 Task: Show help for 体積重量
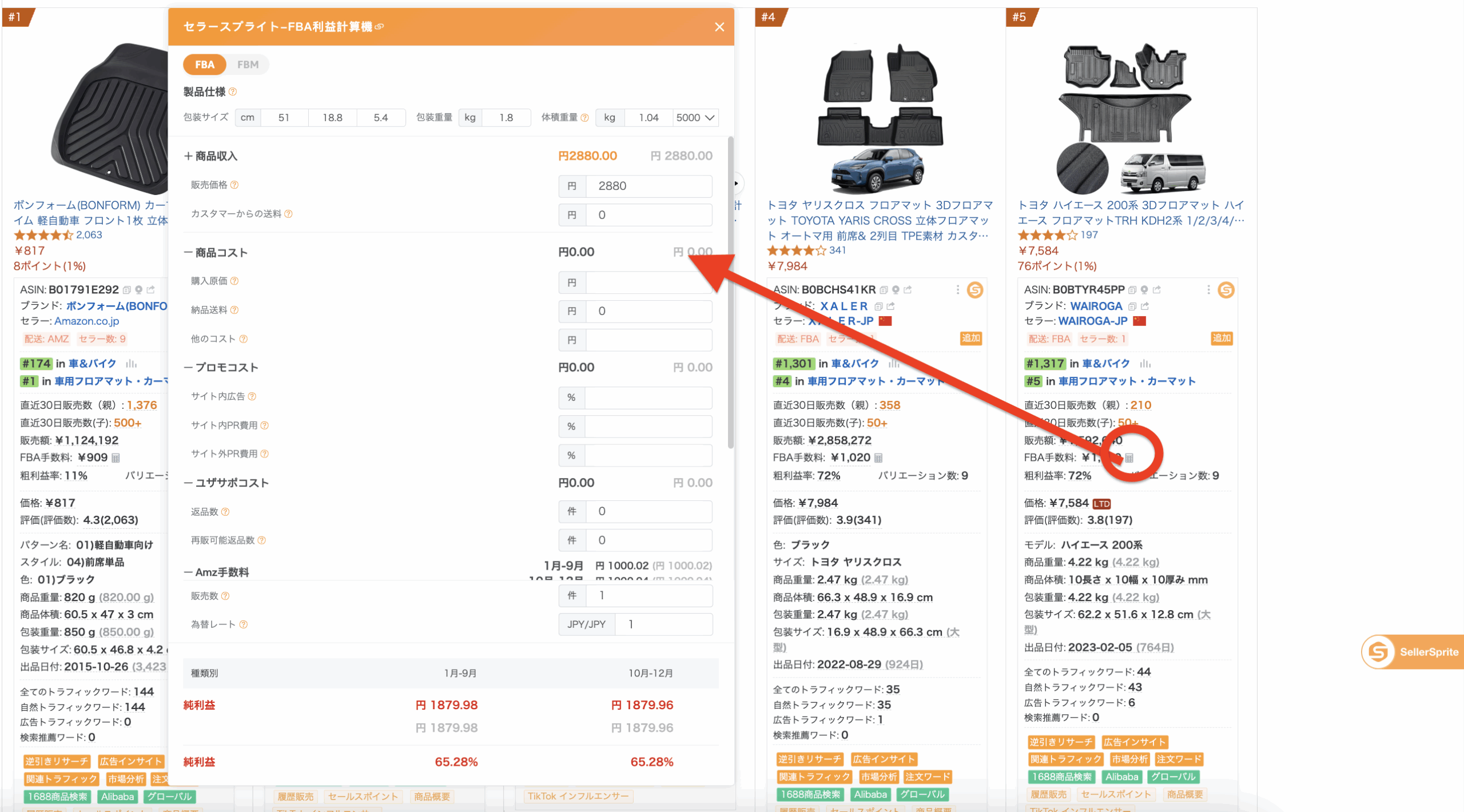tap(584, 117)
